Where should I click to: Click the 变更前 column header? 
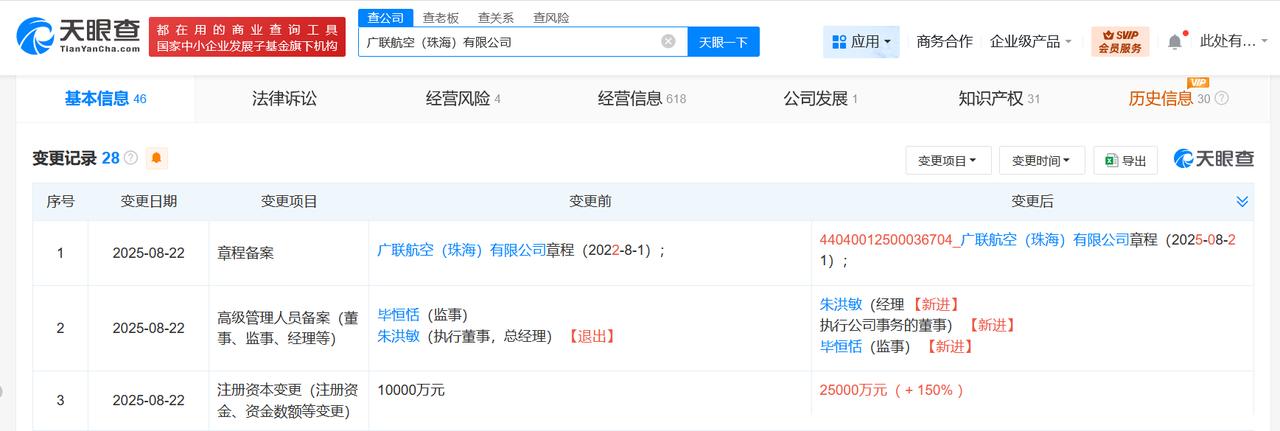tap(590, 201)
